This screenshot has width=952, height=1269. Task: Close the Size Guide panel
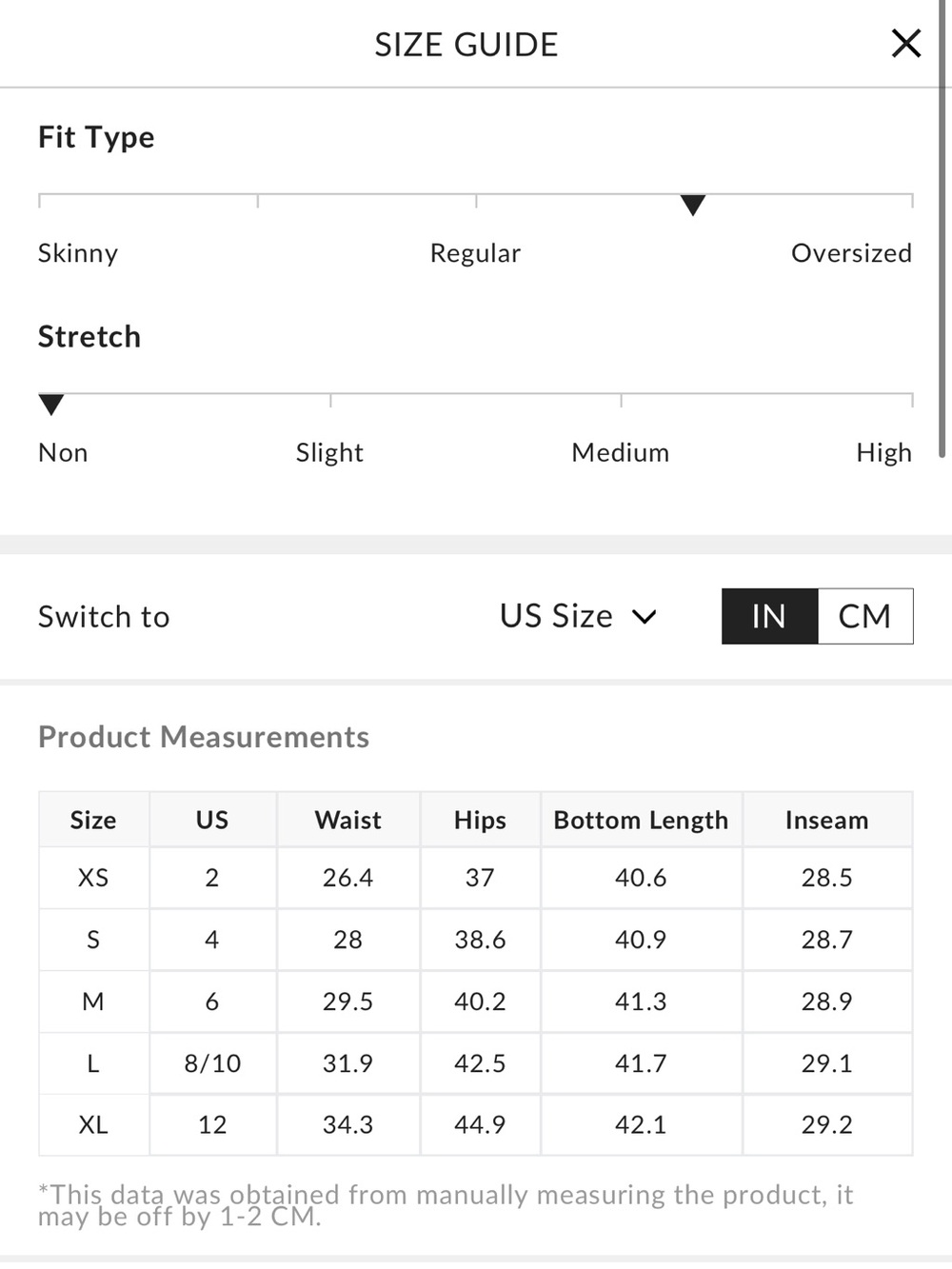tap(905, 44)
